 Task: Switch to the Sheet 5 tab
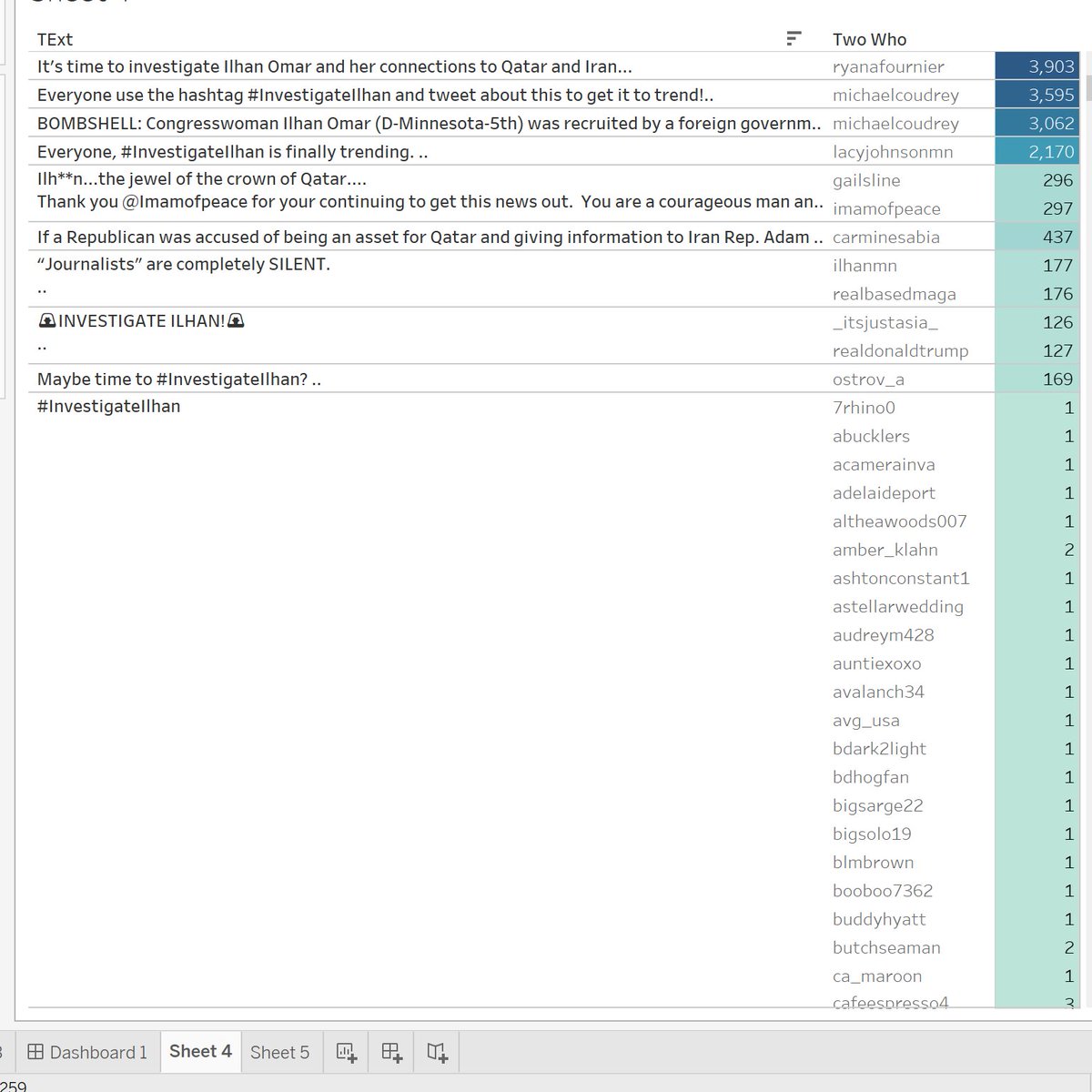coord(279,1053)
